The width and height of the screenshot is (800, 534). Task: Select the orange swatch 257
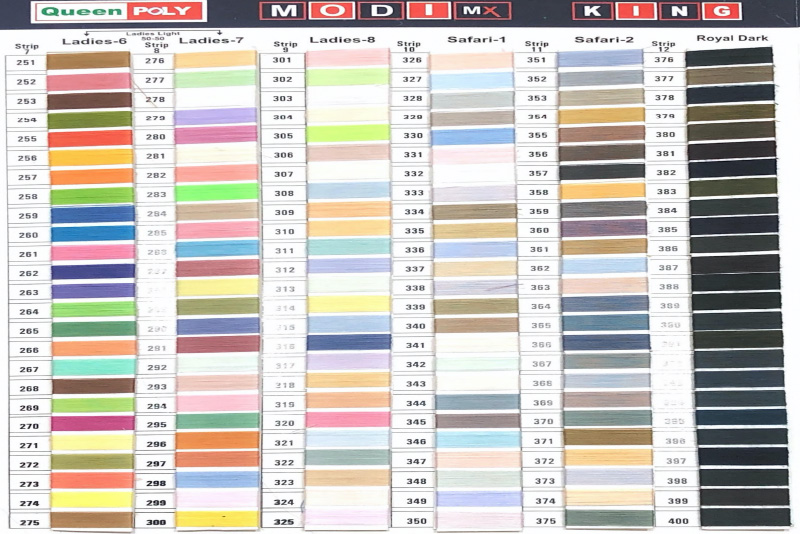91,177
